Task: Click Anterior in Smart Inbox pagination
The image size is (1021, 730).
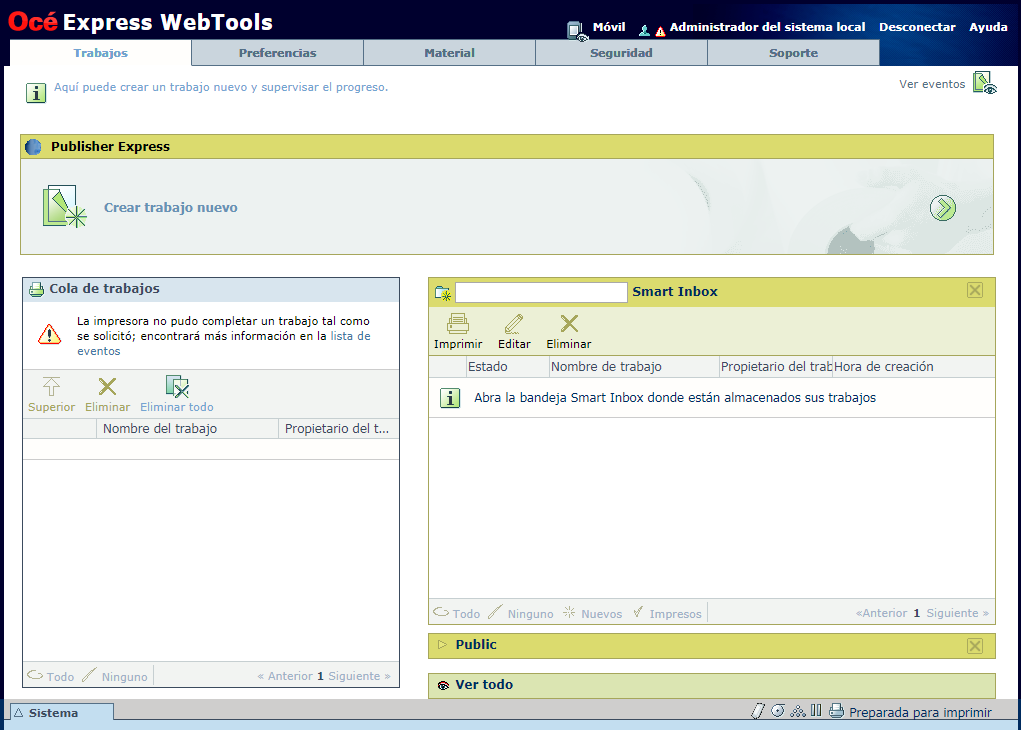Action: tap(882, 613)
